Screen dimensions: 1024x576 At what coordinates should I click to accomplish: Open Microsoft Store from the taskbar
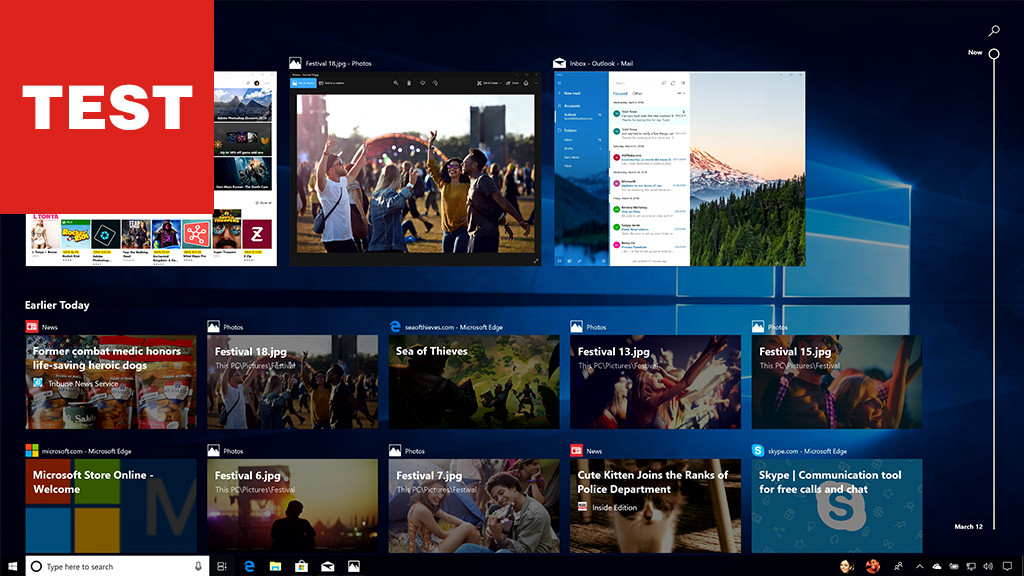click(x=301, y=566)
